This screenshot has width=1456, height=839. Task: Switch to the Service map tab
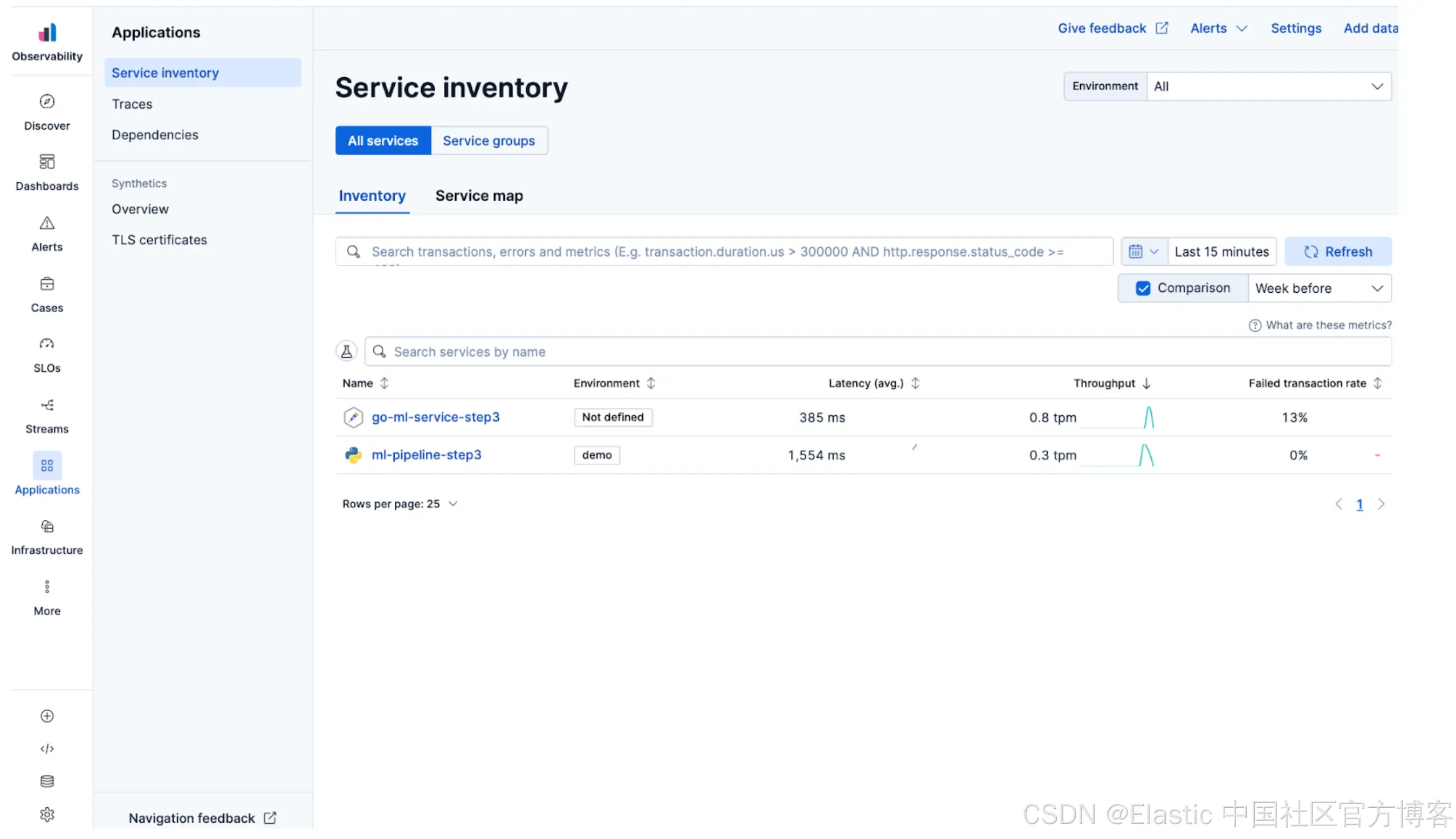[x=479, y=196]
